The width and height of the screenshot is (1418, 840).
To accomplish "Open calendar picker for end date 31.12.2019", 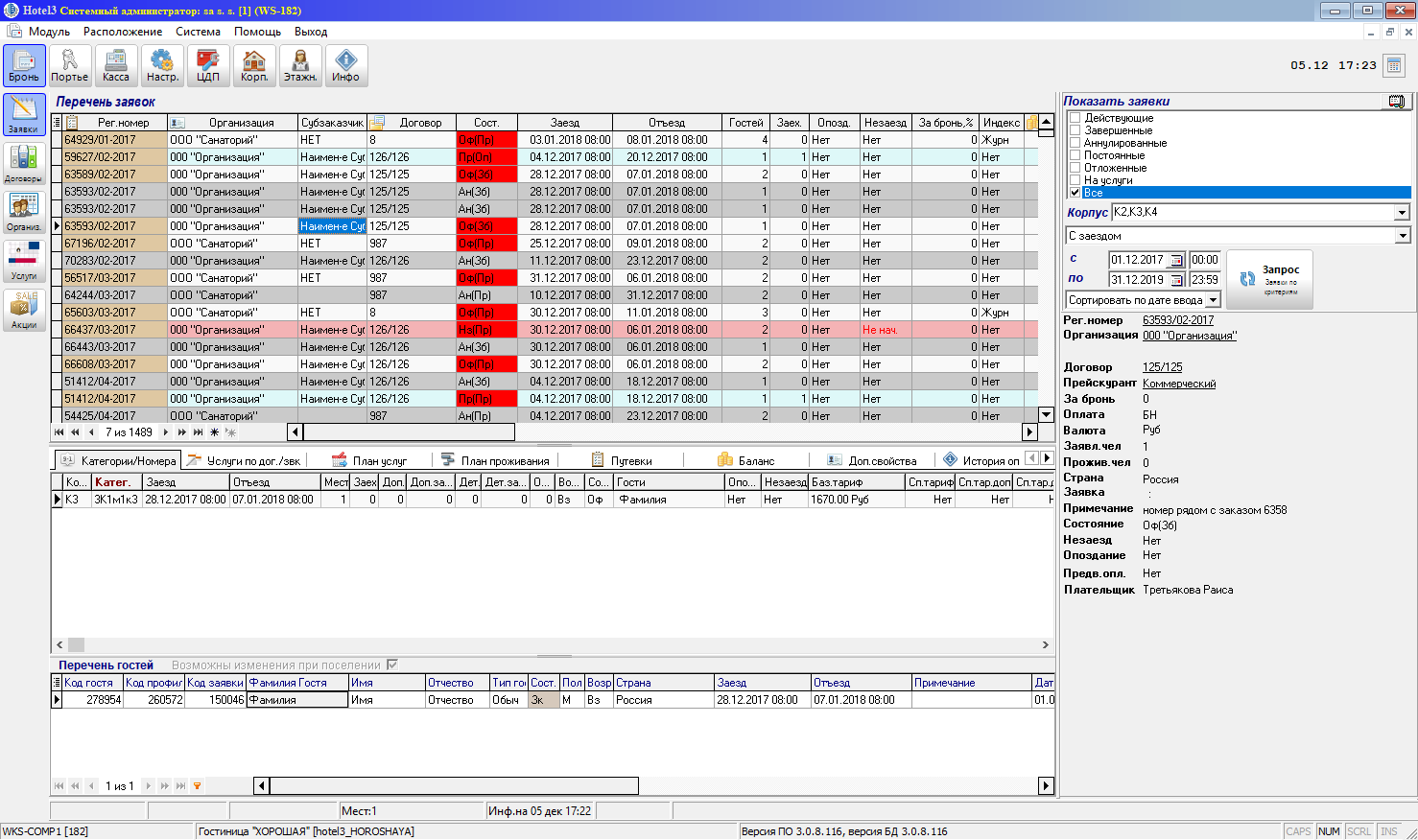I will coord(1177,280).
